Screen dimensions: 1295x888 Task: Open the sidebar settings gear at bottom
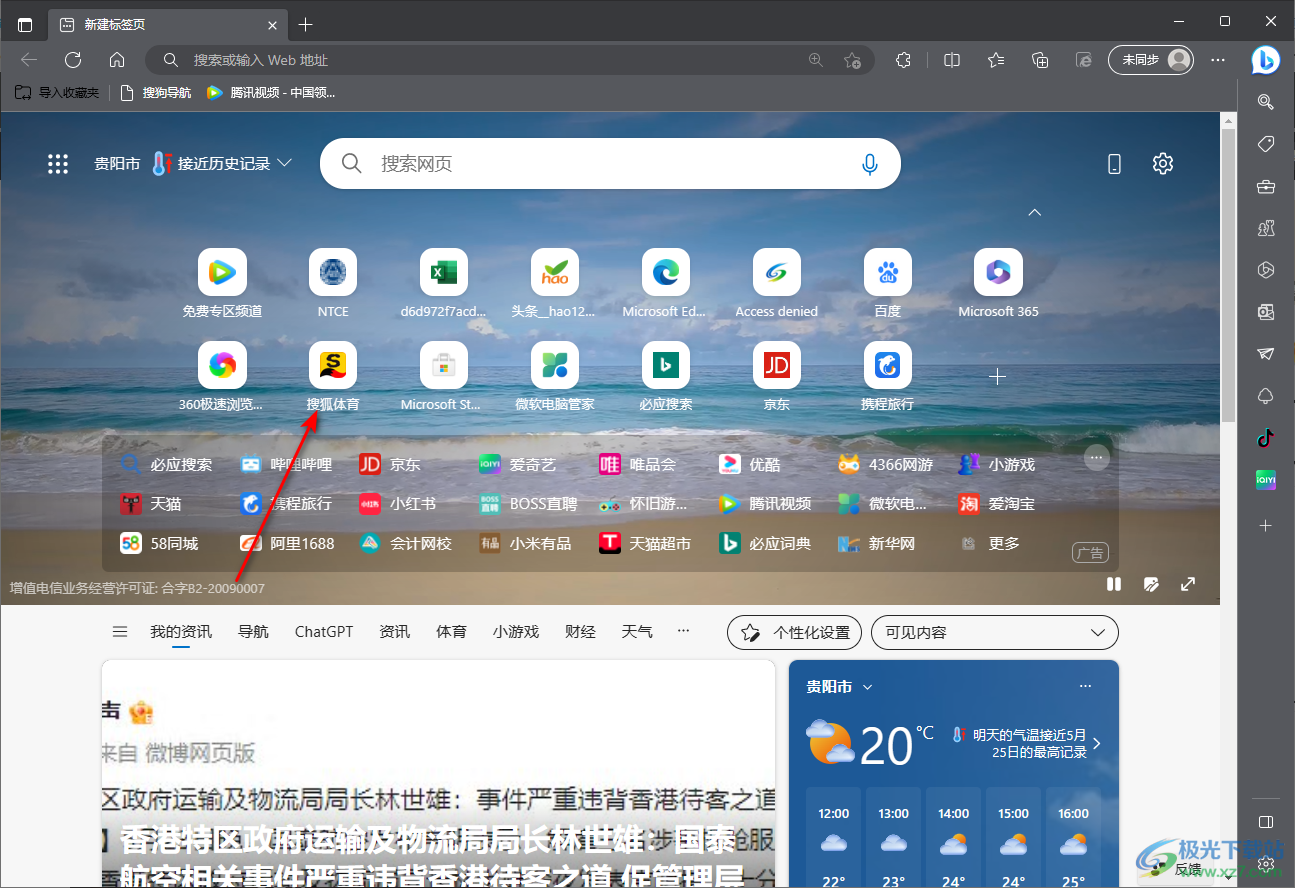coord(1266,862)
